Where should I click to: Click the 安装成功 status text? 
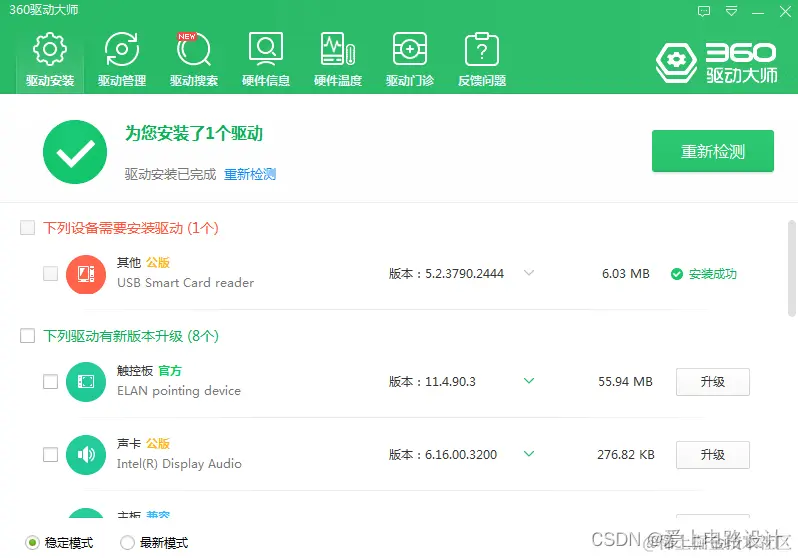712,274
